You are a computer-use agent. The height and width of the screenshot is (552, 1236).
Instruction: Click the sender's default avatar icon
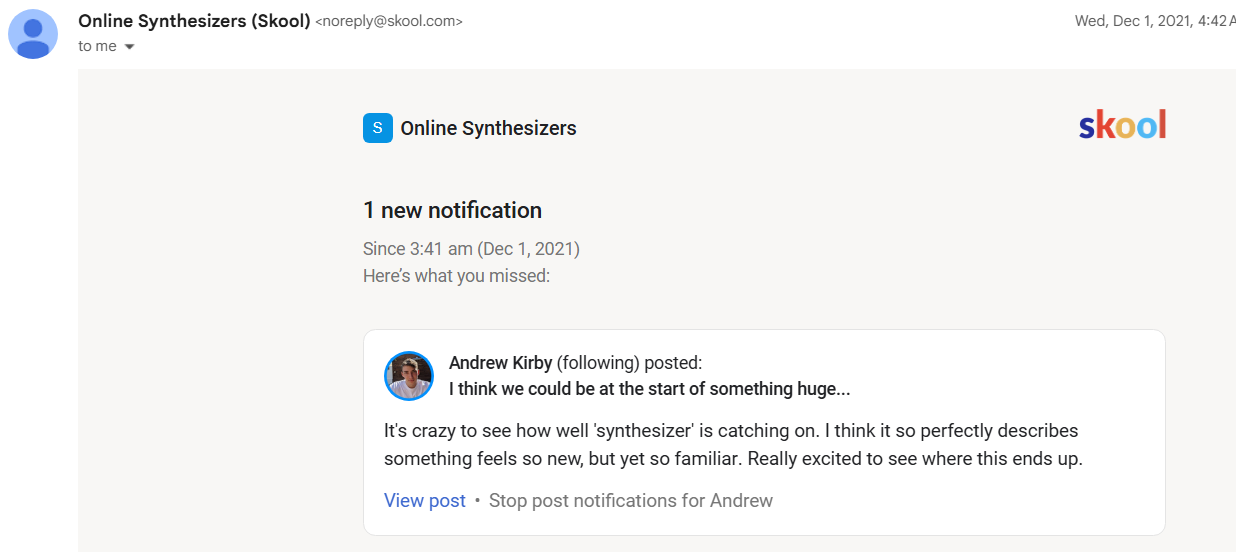tap(33, 34)
